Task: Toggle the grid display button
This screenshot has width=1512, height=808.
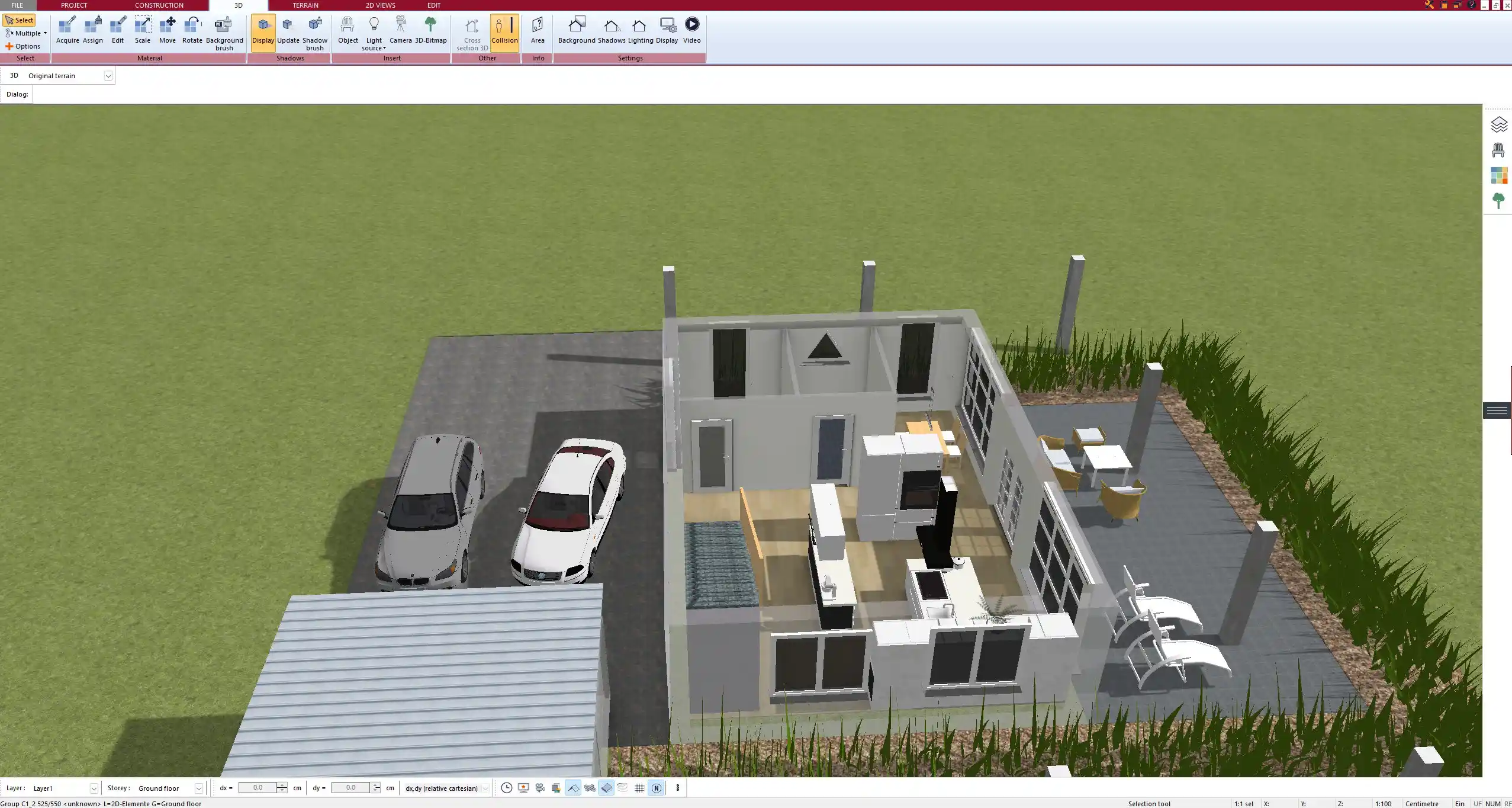Action: (x=639, y=788)
